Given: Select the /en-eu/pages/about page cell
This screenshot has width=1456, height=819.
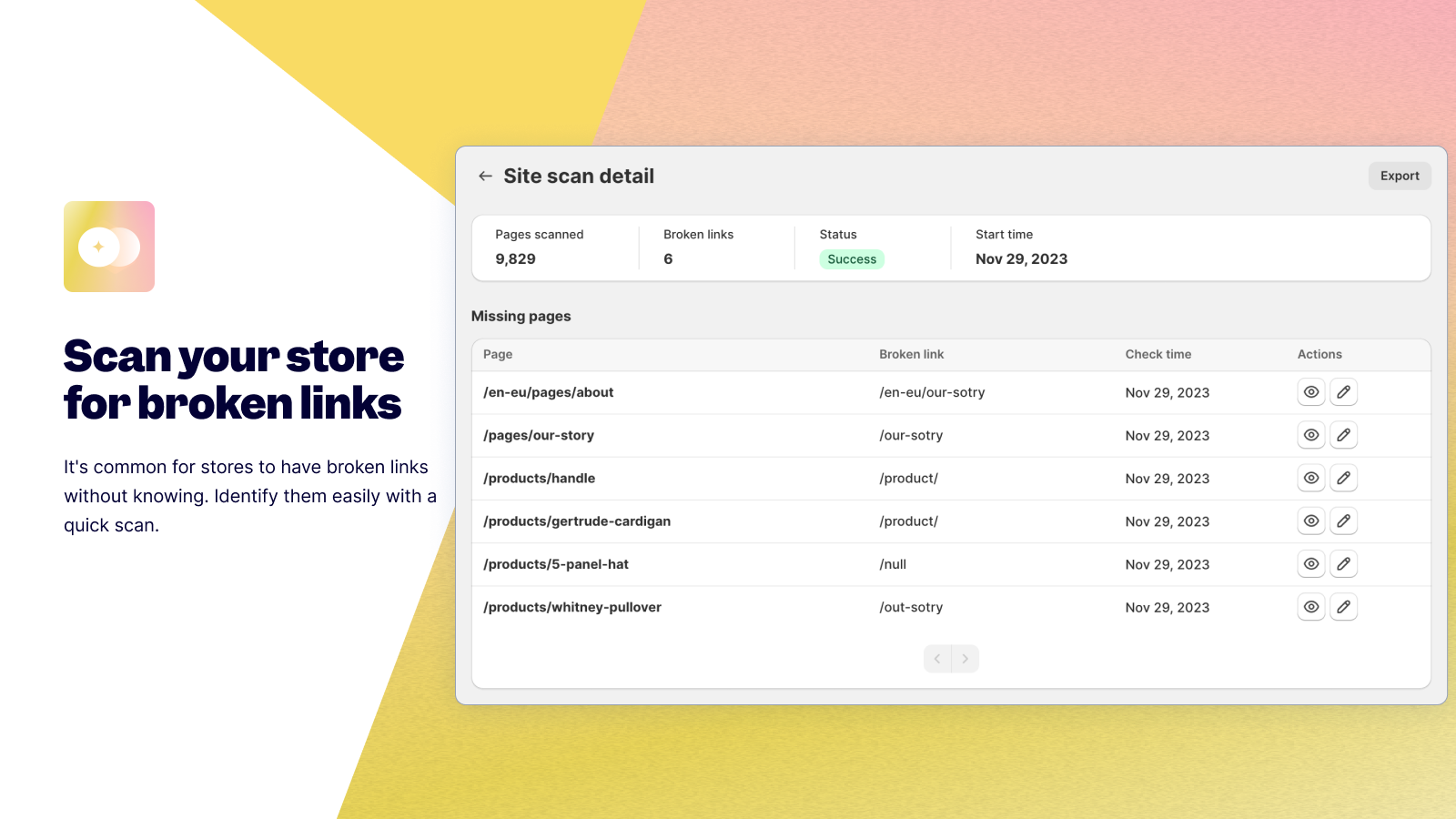Looking at the screenshot, I should pos(549,392).
